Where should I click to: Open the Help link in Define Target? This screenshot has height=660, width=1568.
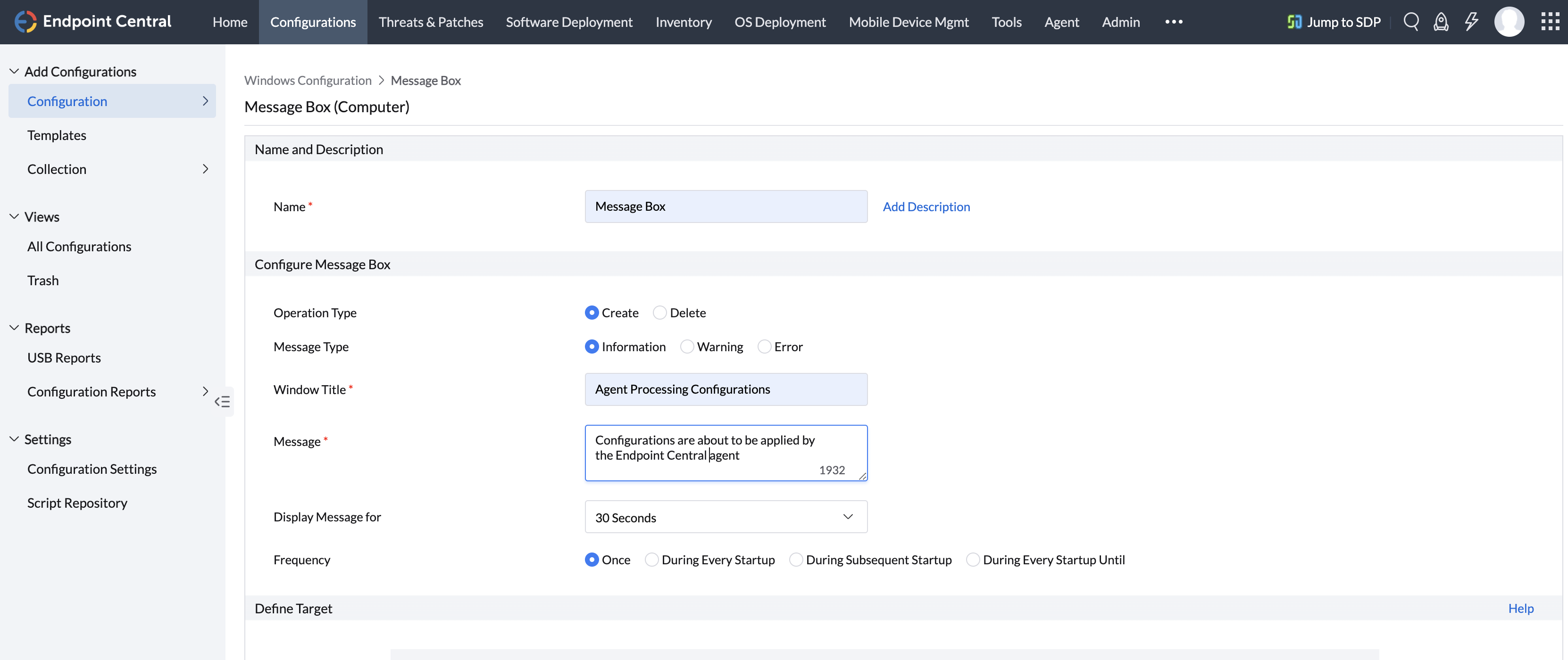click(1520, 608)
